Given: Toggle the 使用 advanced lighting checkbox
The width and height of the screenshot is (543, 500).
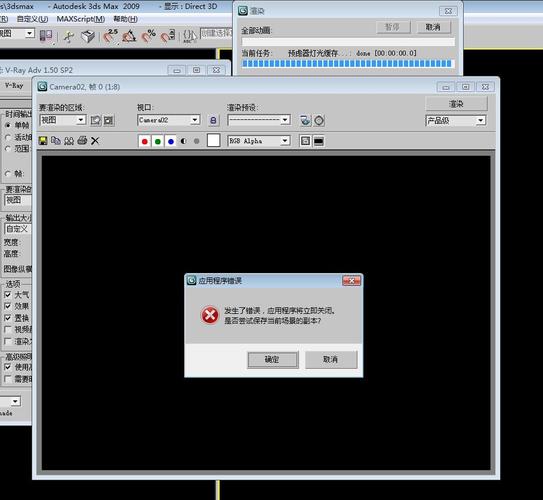Looking at the screenshot, I should [x=8, y=367].
